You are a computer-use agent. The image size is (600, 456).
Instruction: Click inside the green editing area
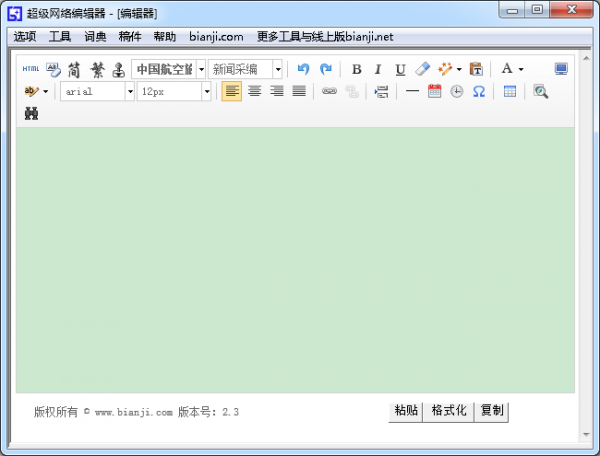coord(295,260)
